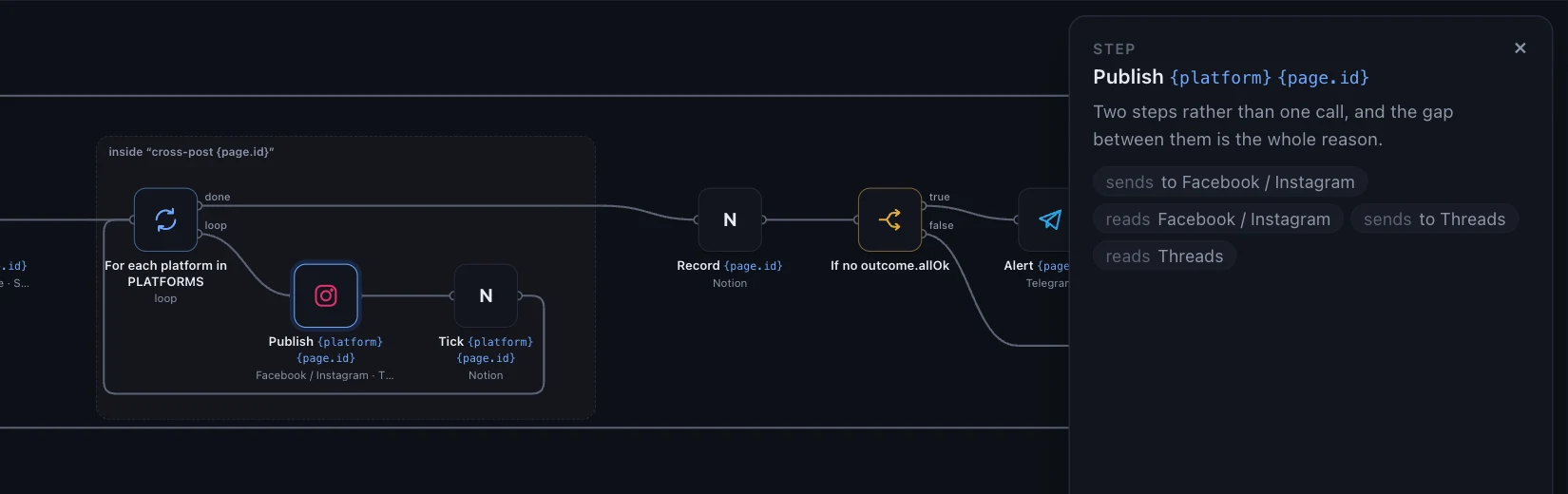Select the 'Record {page.id}' node label

(730, 265)
